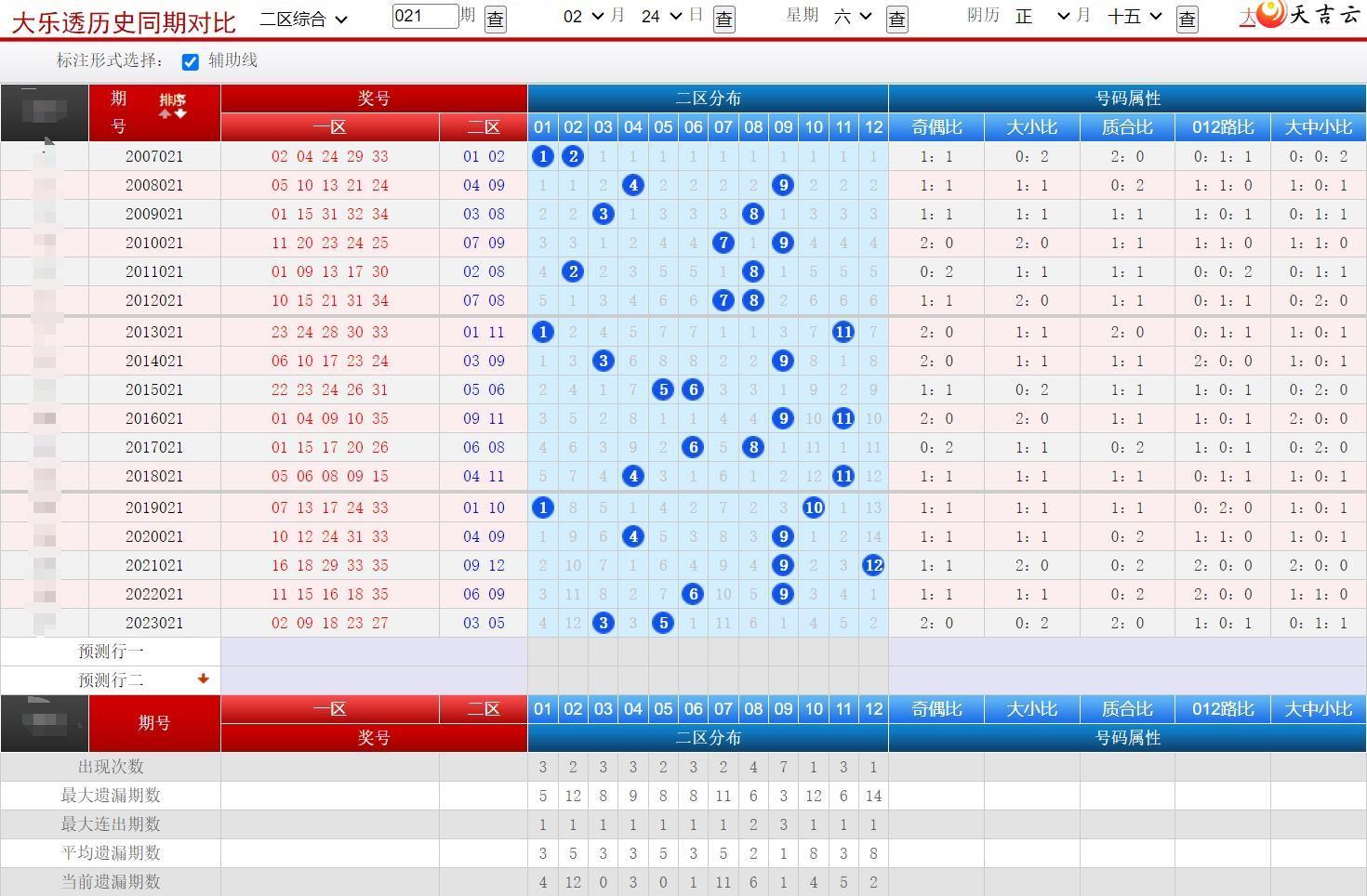Click ball 8 in row 2009021
The height and width of the screenshot is (896, 1367).
coord(753,214)
